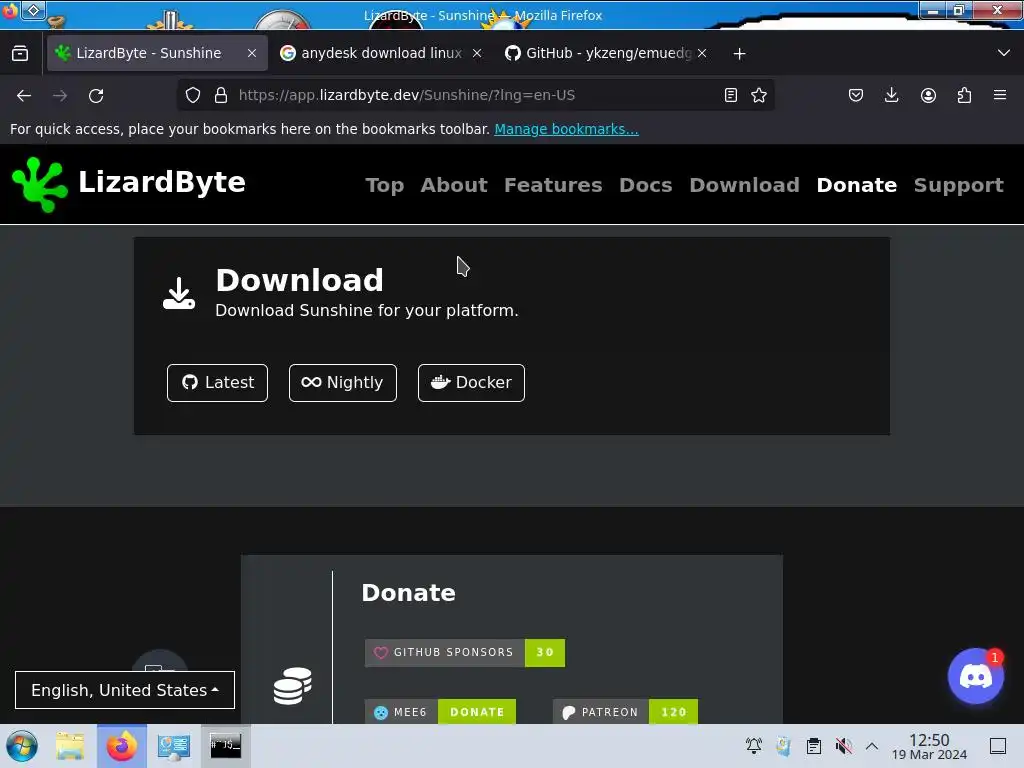
Task: Open the GitHub Sponsors badge
Action: tap(464, 652)
